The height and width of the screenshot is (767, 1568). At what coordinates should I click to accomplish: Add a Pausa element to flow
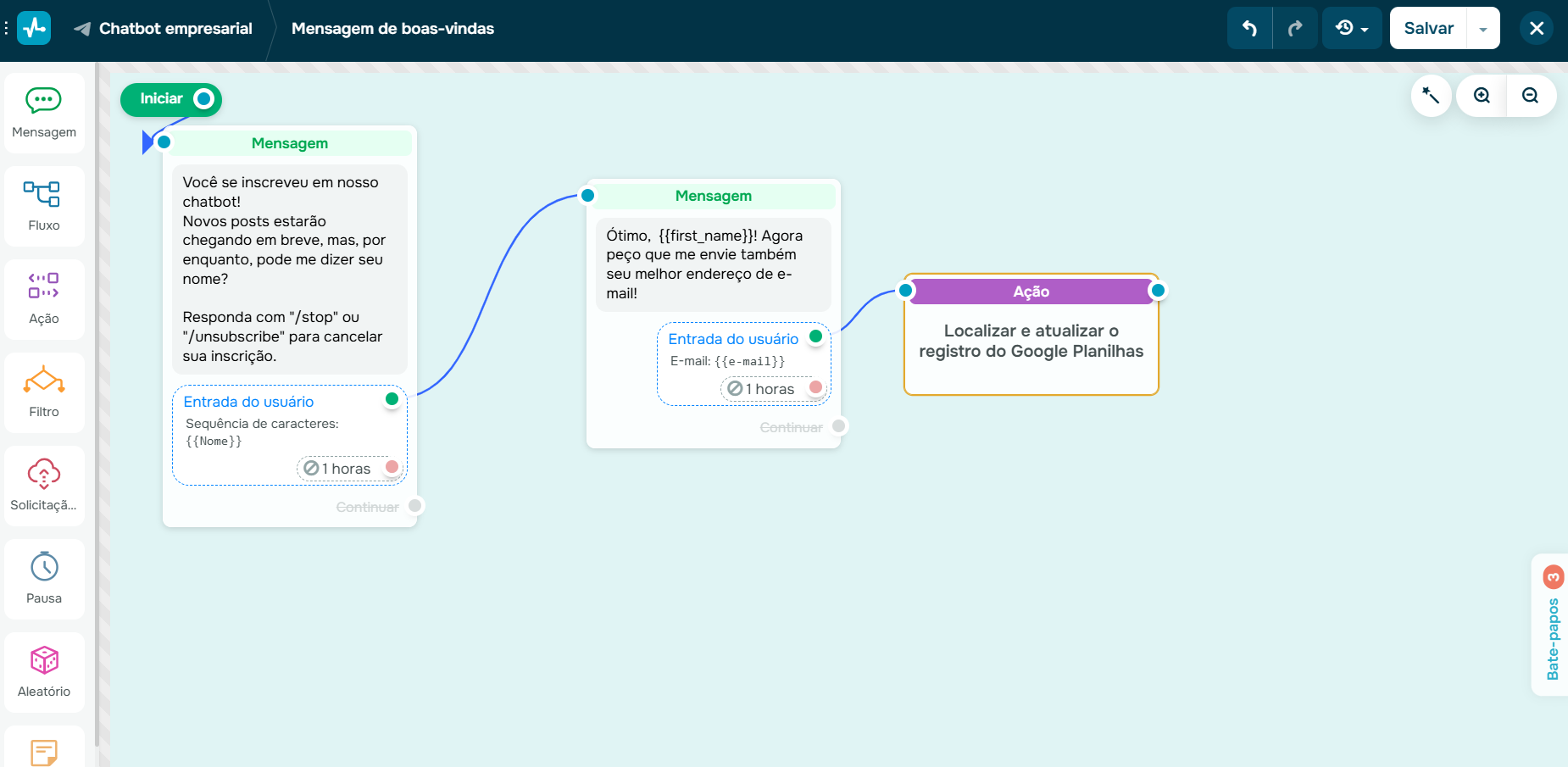(44, 578)
